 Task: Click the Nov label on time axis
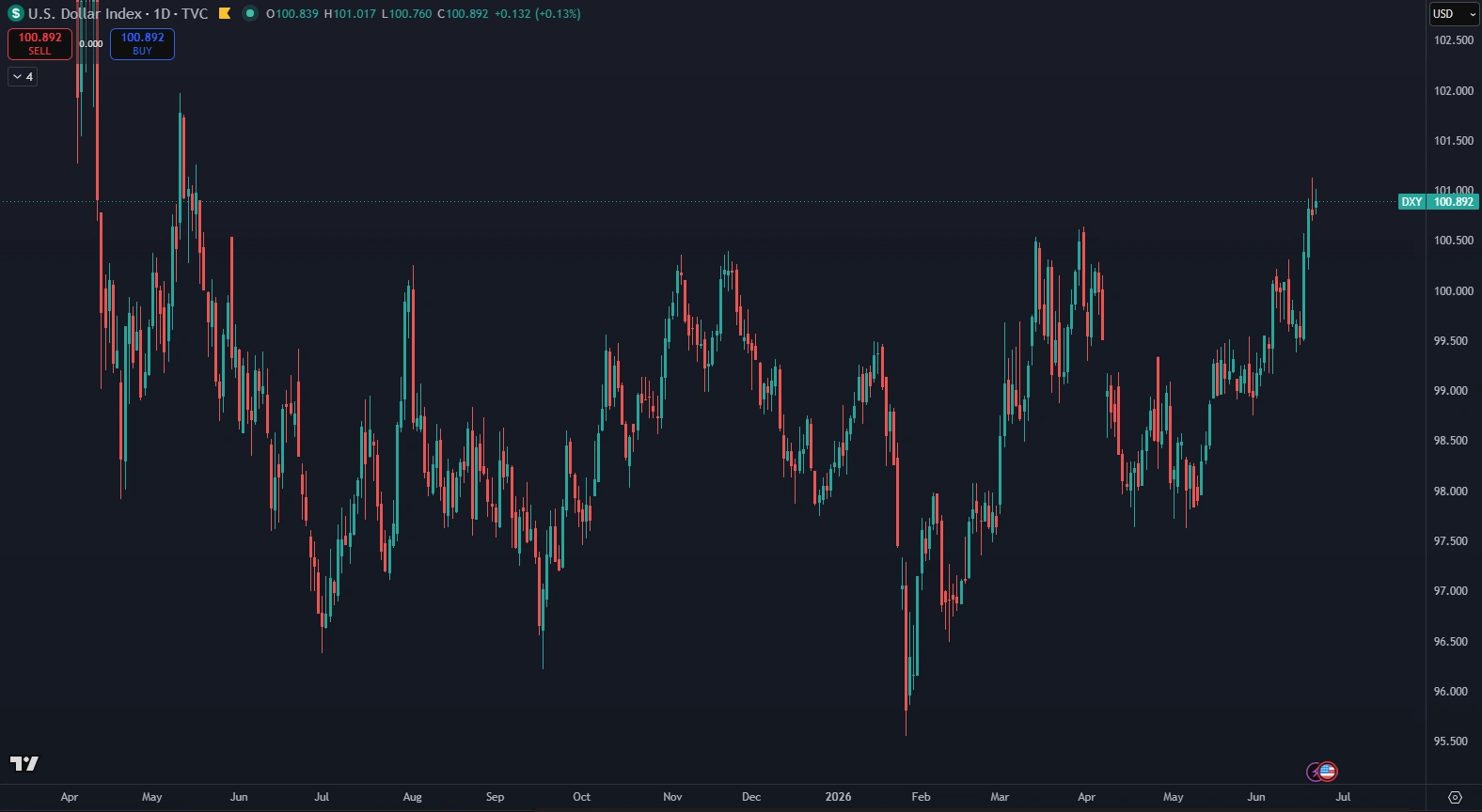(x=672, y=797)
